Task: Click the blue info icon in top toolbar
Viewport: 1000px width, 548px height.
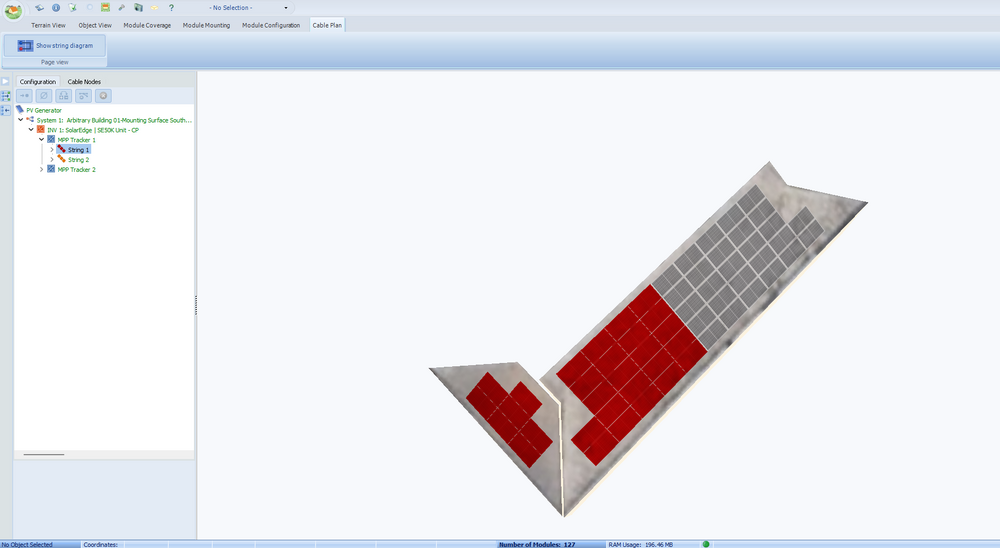Action: click(56, 7)
